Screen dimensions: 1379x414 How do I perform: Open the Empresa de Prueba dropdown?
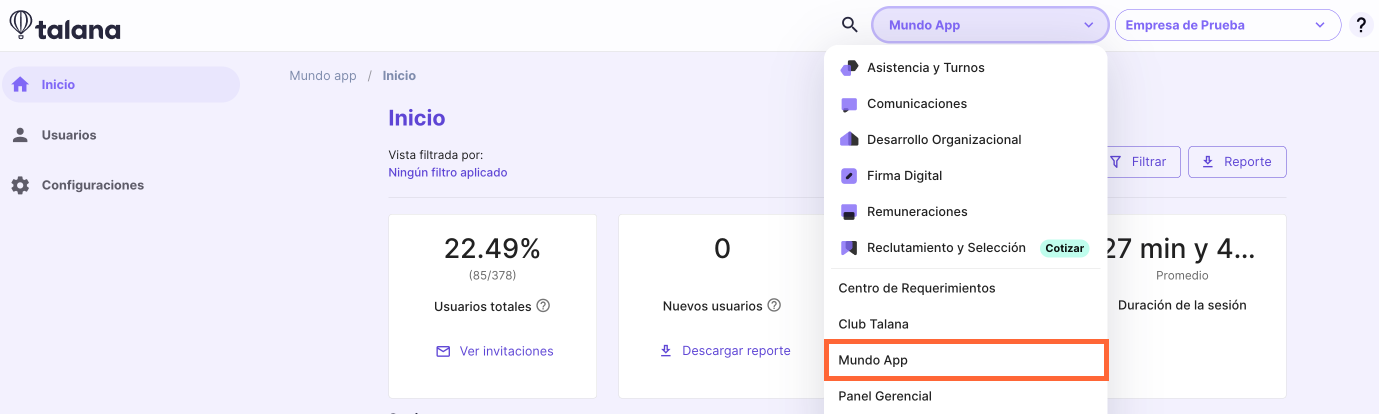tap(1227, 25)
